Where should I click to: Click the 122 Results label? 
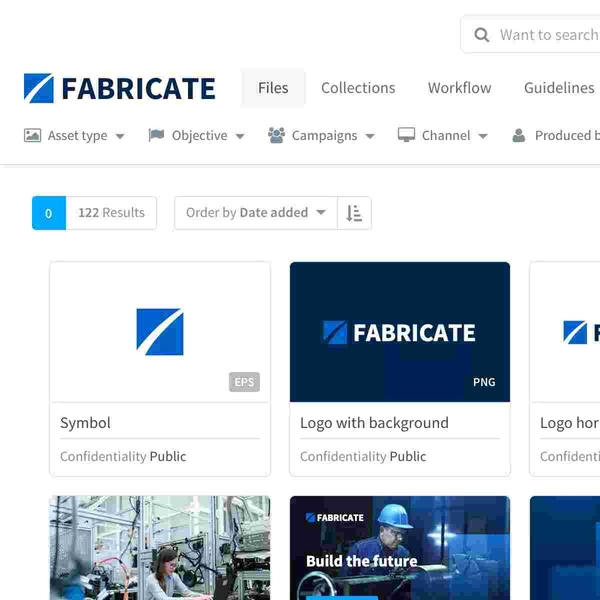pyautogui.click(x=111, y=213)
